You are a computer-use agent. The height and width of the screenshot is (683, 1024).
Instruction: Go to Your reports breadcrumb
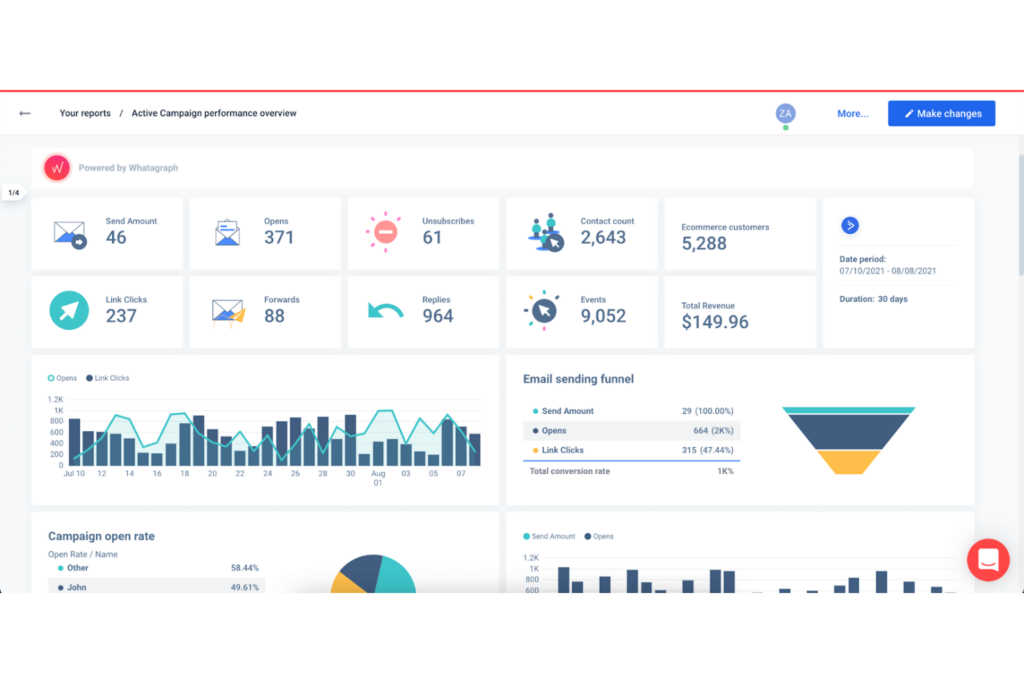click(85, 113)
